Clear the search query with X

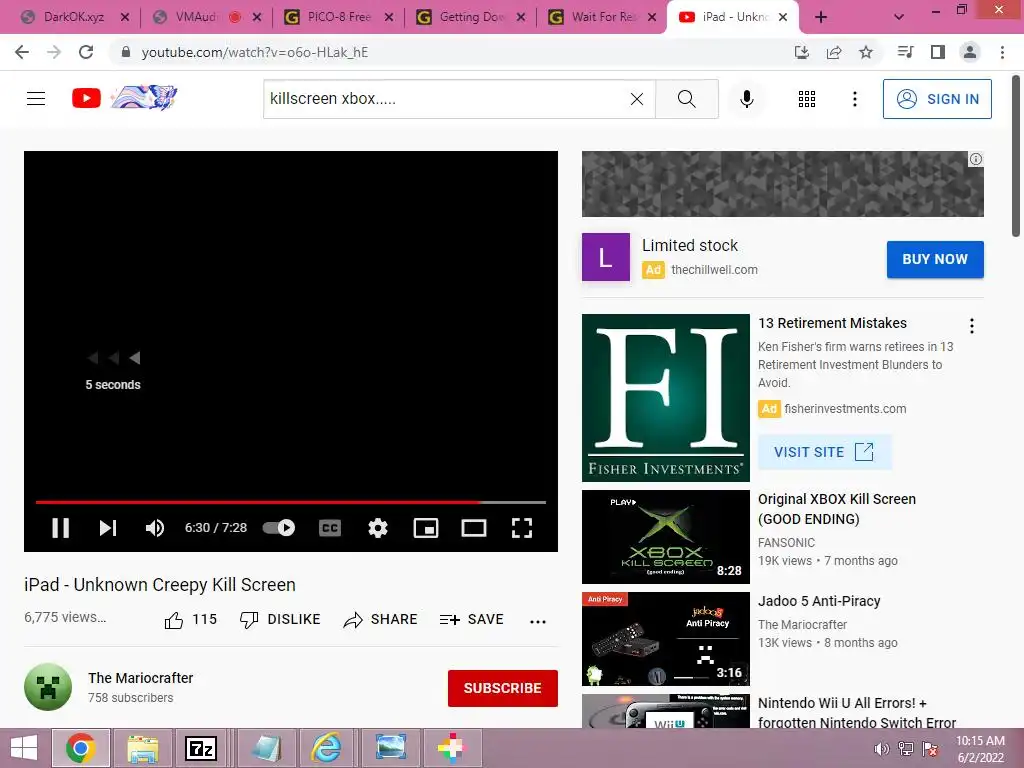[637, 99]
